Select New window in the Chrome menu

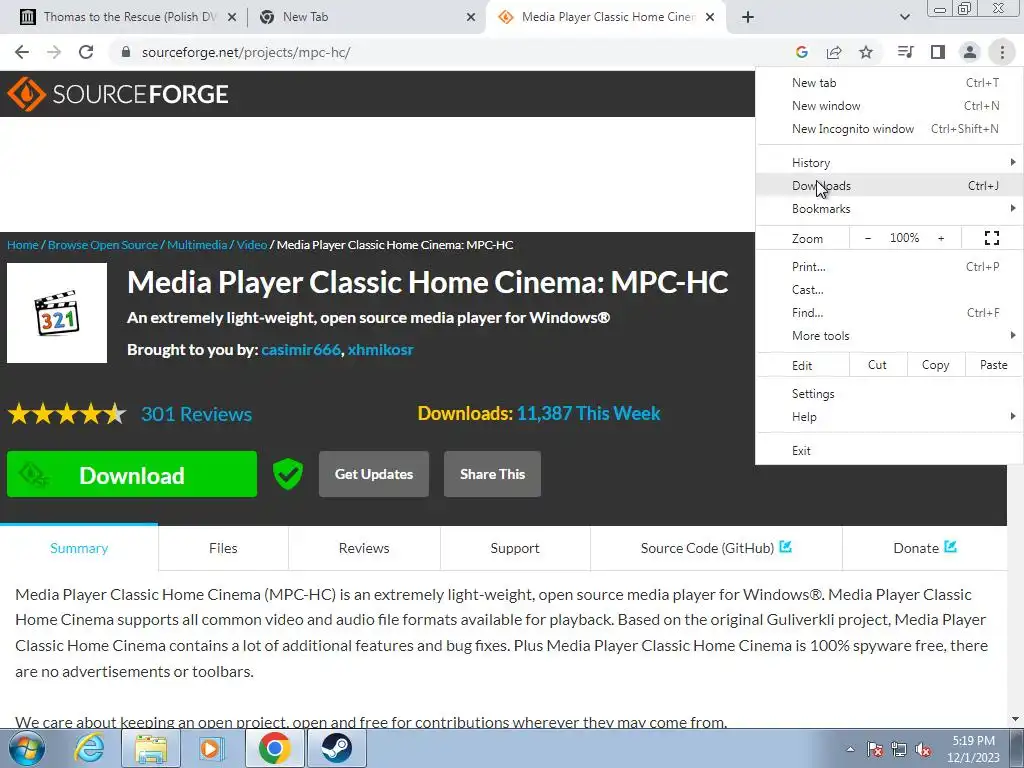tap(889, 106)
